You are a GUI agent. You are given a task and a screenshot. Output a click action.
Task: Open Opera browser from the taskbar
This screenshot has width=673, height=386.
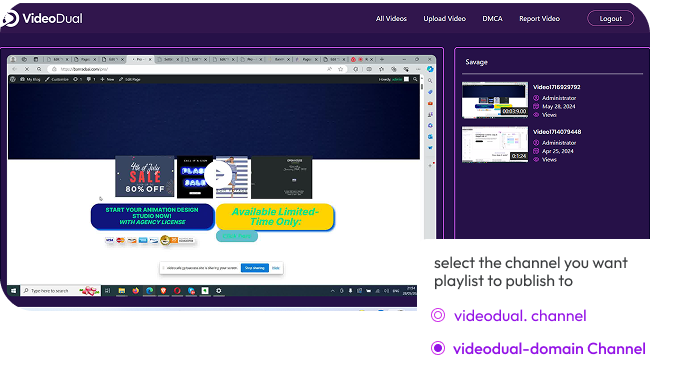pos(177,291)
